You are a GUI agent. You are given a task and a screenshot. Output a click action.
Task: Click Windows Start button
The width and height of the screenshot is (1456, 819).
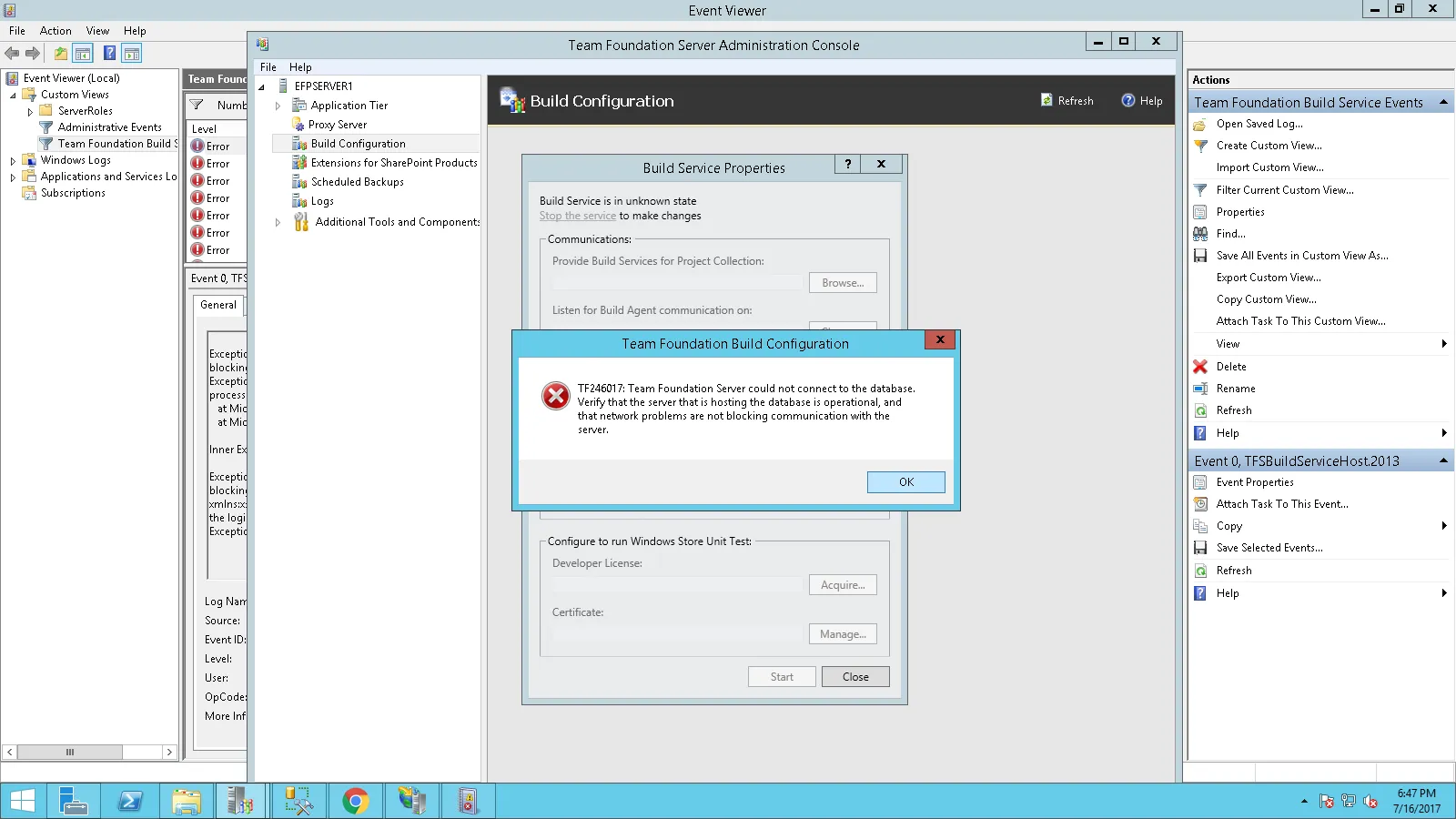pyautogui.click(x=22, y=801)
